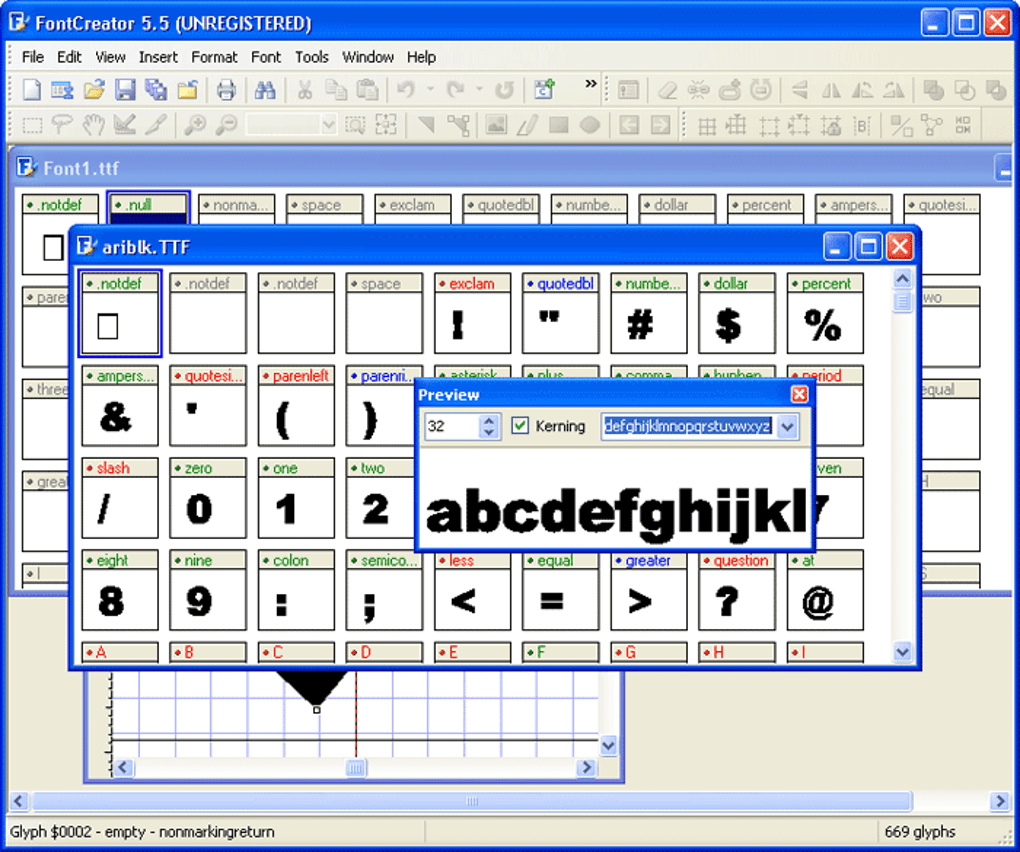Viewport: 1020px width, 852px height.
Task: Click the glyph editor horizontal scroll right arrow
Action: coord(586,767)
